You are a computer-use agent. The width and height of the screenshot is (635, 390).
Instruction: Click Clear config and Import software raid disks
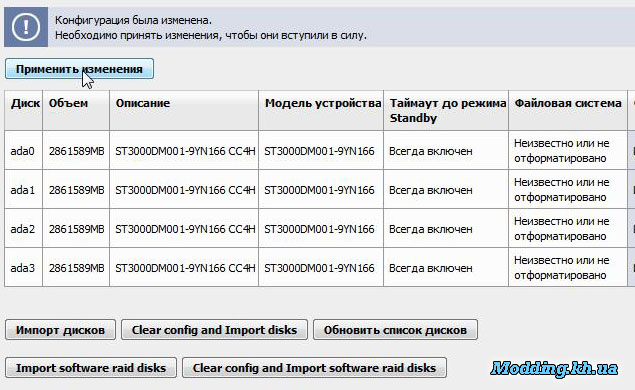click(x=314, y=368)
